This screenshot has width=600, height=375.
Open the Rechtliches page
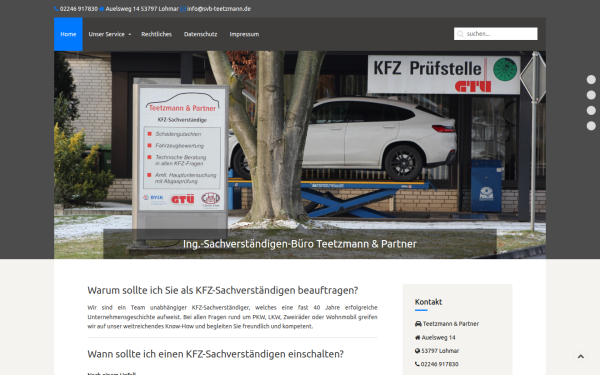pyautogui.click(x=157, y=34)
